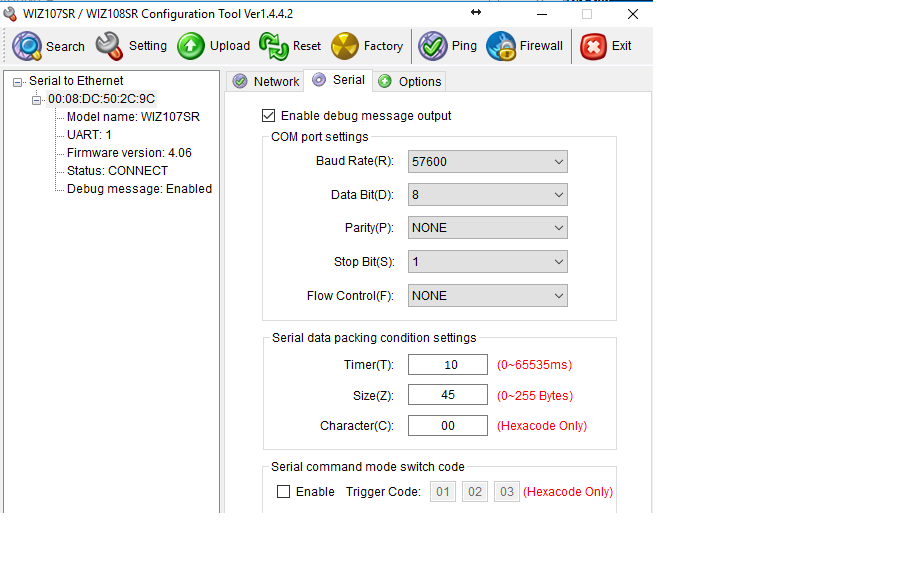Close the WIZ107SR Configuration Tool window
Image resolution: width=900 pixels, height=565 pixels.
point(633,14)
